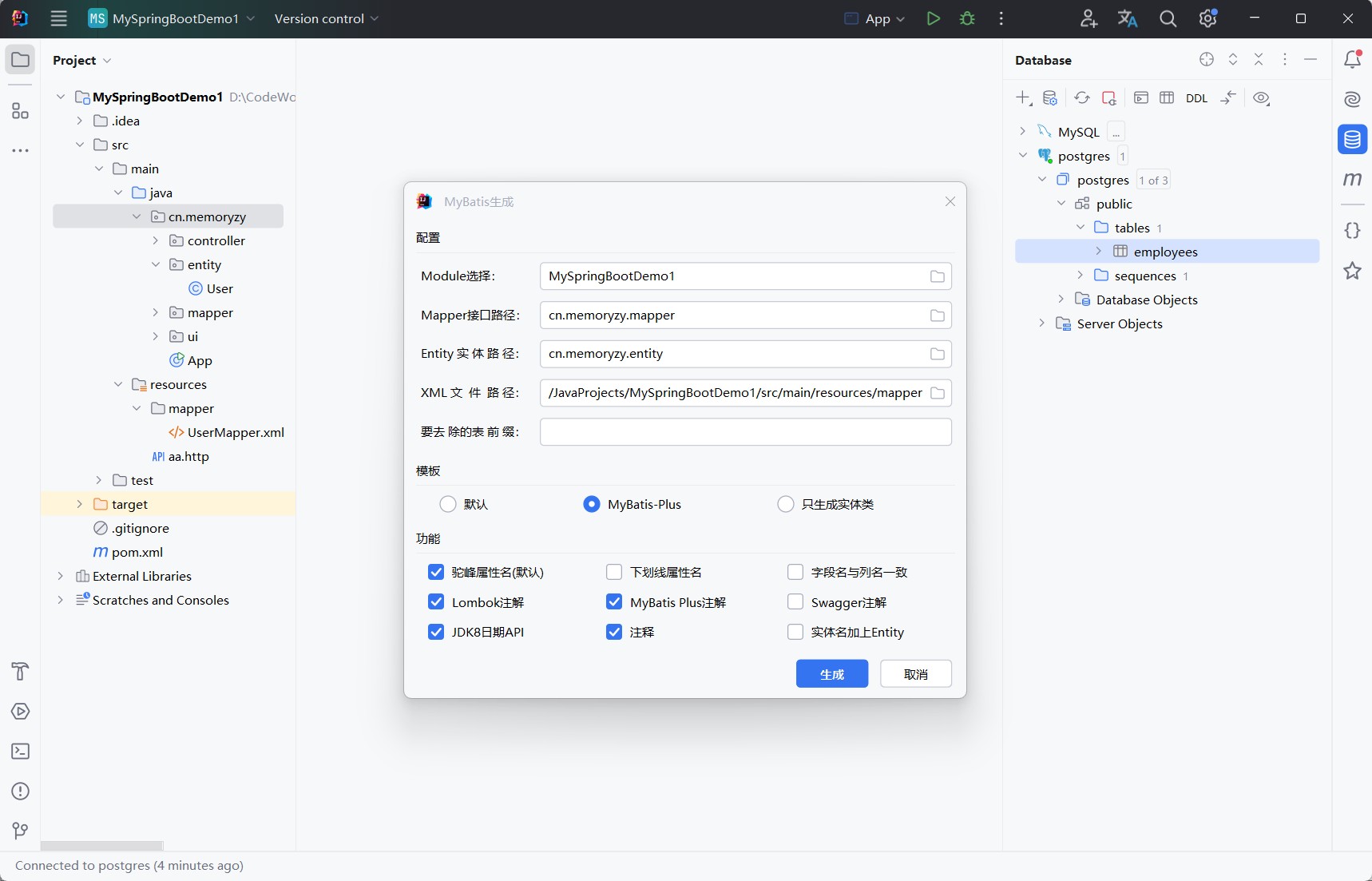The height and width of the screenshot is (881, 1372).
Task: Open Code With Me icon
Action: pos(1088,18)
